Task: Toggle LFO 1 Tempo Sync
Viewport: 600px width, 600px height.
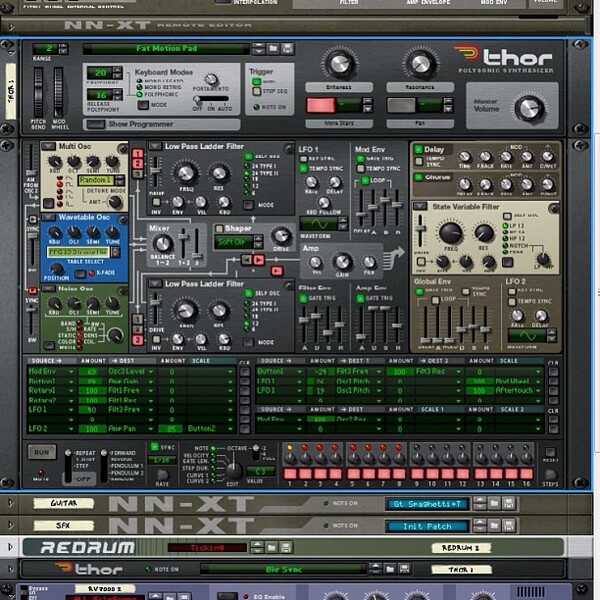Action: coord(303,168)
